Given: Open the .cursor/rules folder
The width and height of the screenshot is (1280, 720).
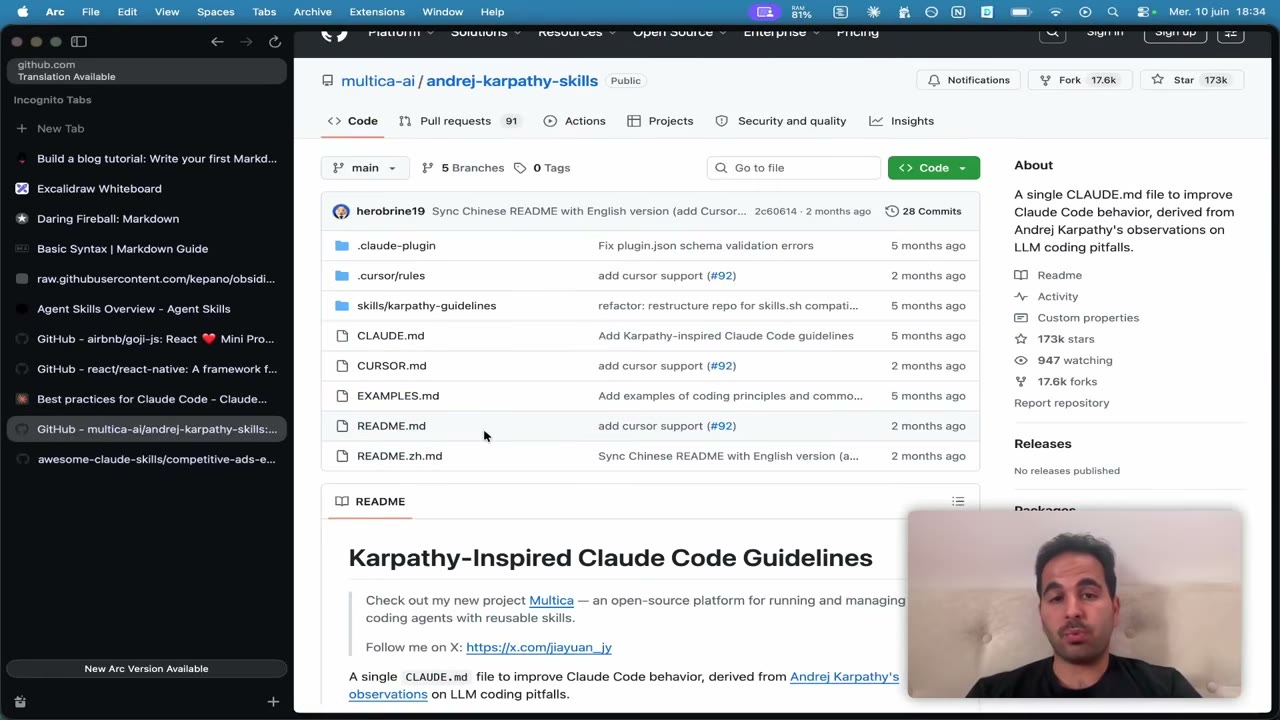Looking at the screenshot, I should 391,276.
